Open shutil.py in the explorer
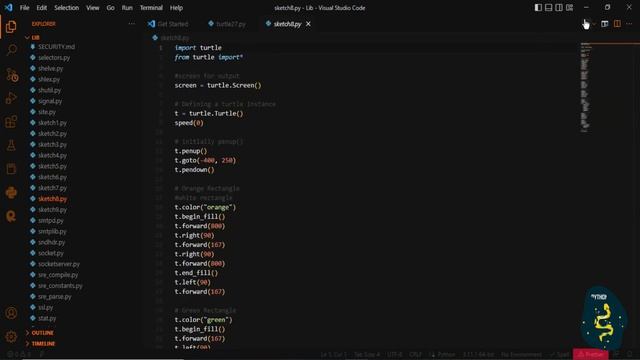 (x=49, y=90)
